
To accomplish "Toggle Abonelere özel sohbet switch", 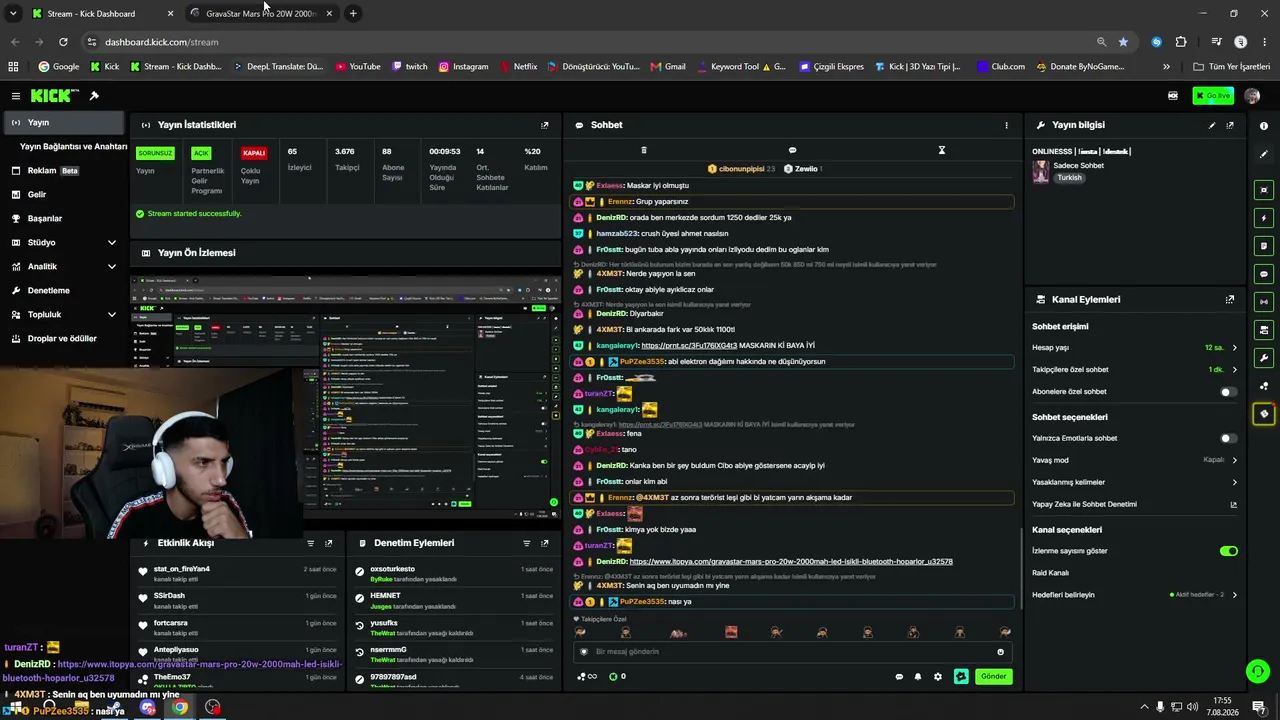I will tap(1229, 392).
